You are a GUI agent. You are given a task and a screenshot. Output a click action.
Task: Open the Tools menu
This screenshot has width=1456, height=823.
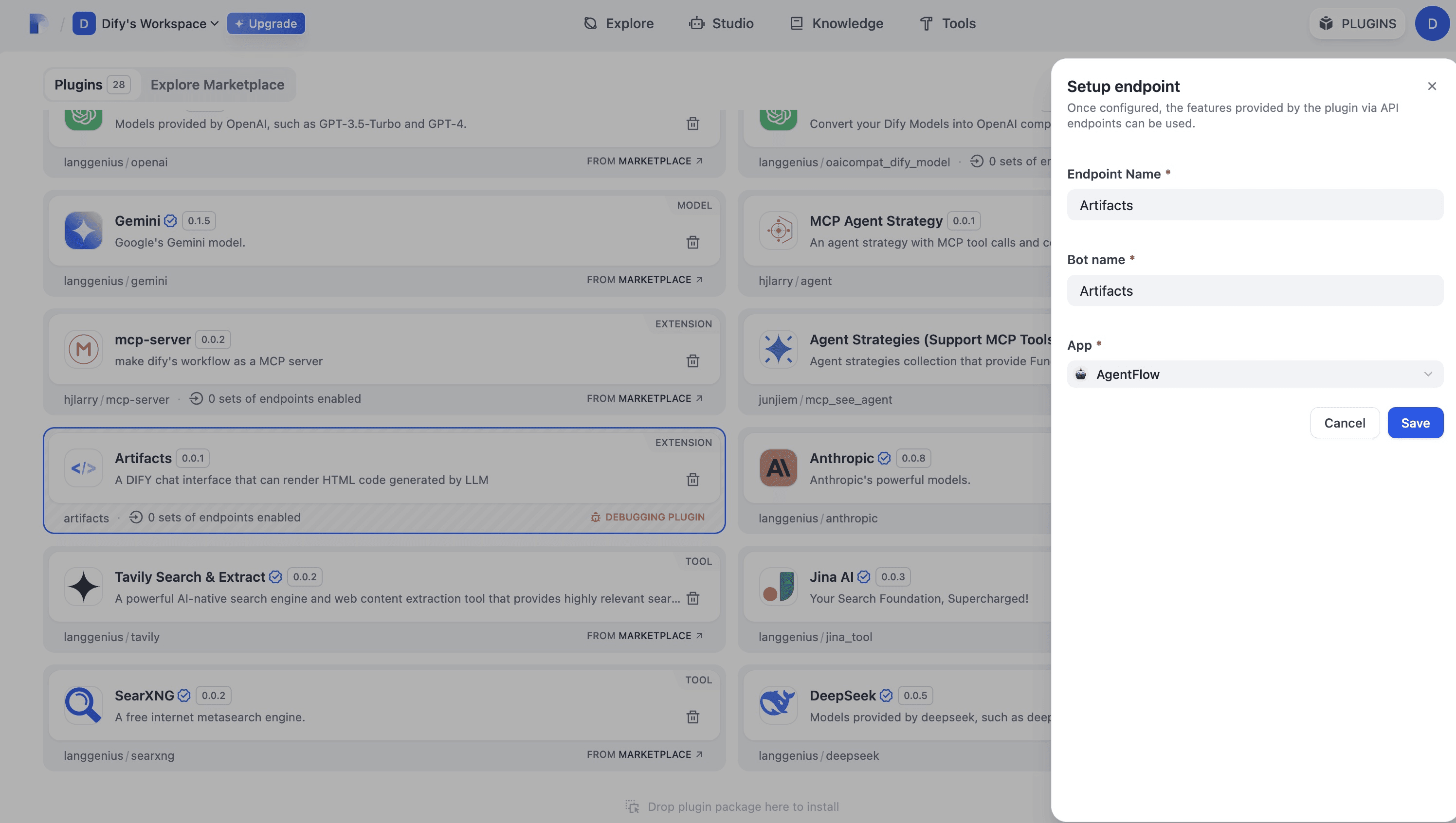point(947,24)
